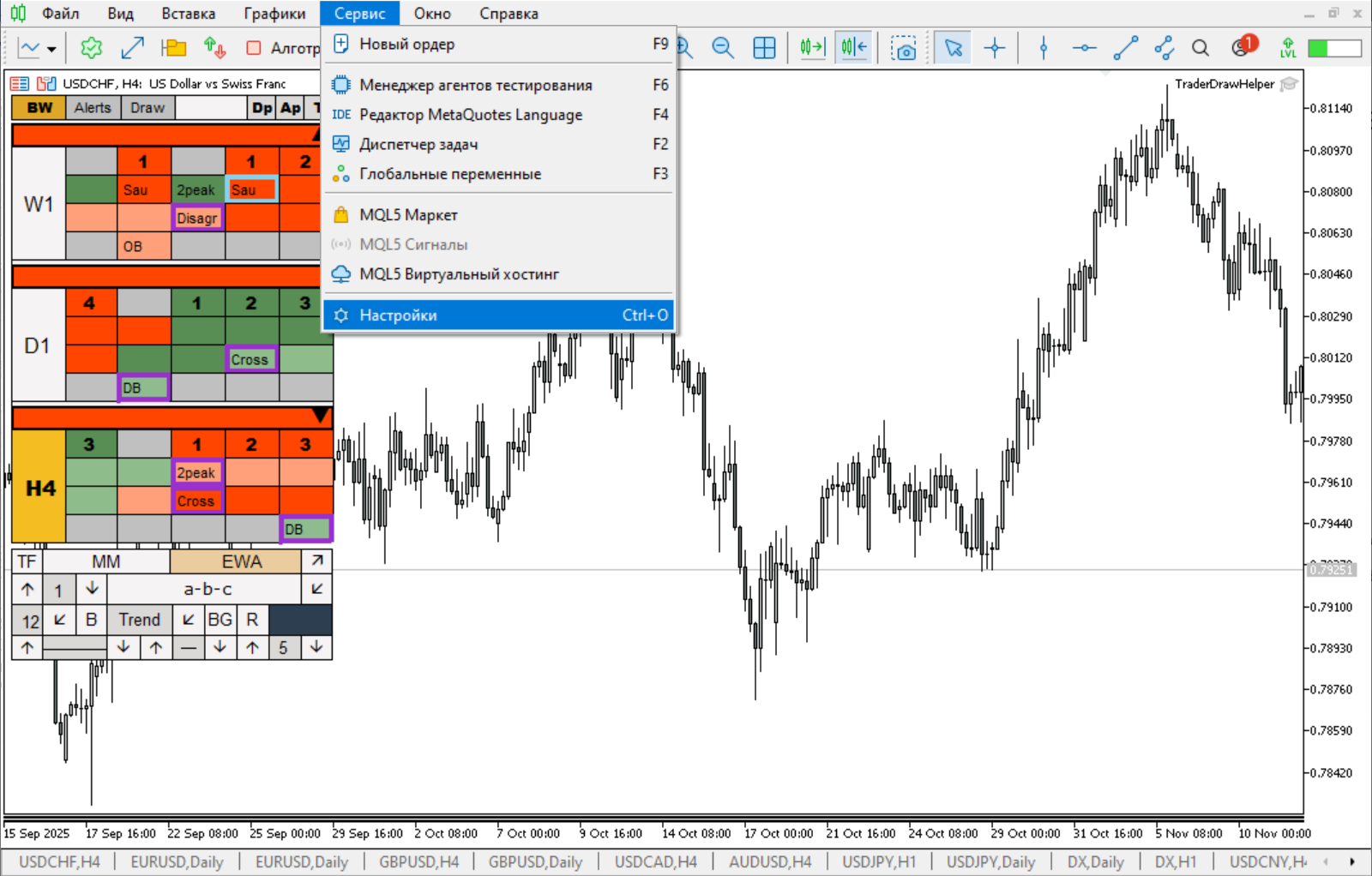Click the zoom out magnifier icon
Viewport: 1372px width, 876px height.
[723, 48]
